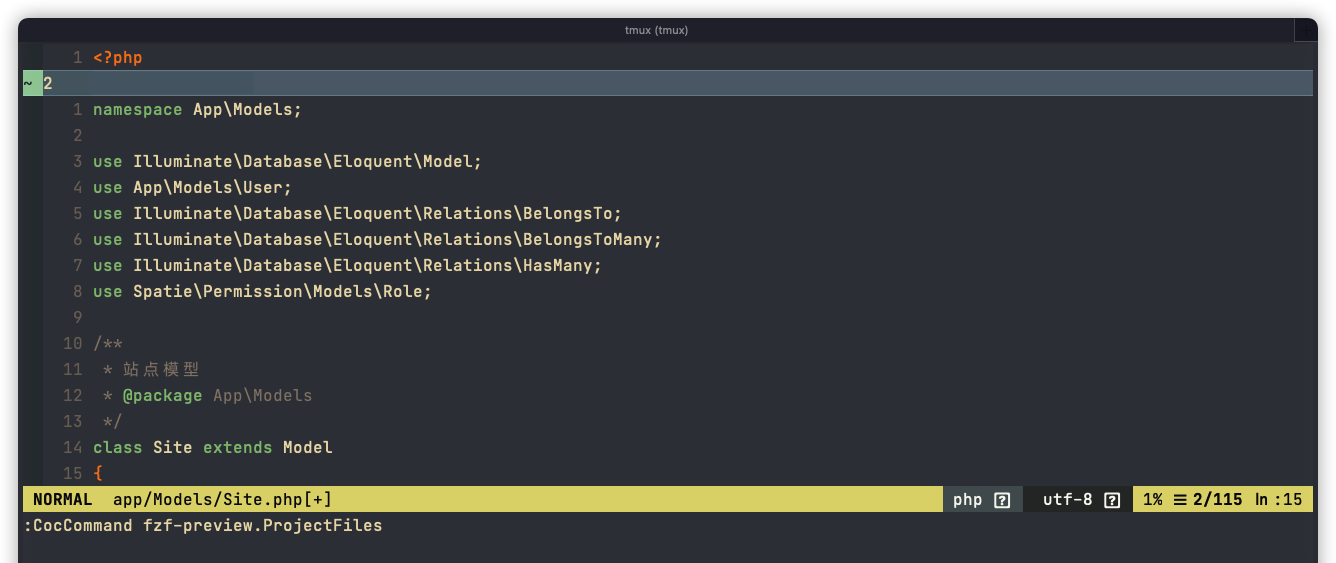Click the orange opening brace below class Site
This screenshot has width=1336, height=563.
coord(98,474)
